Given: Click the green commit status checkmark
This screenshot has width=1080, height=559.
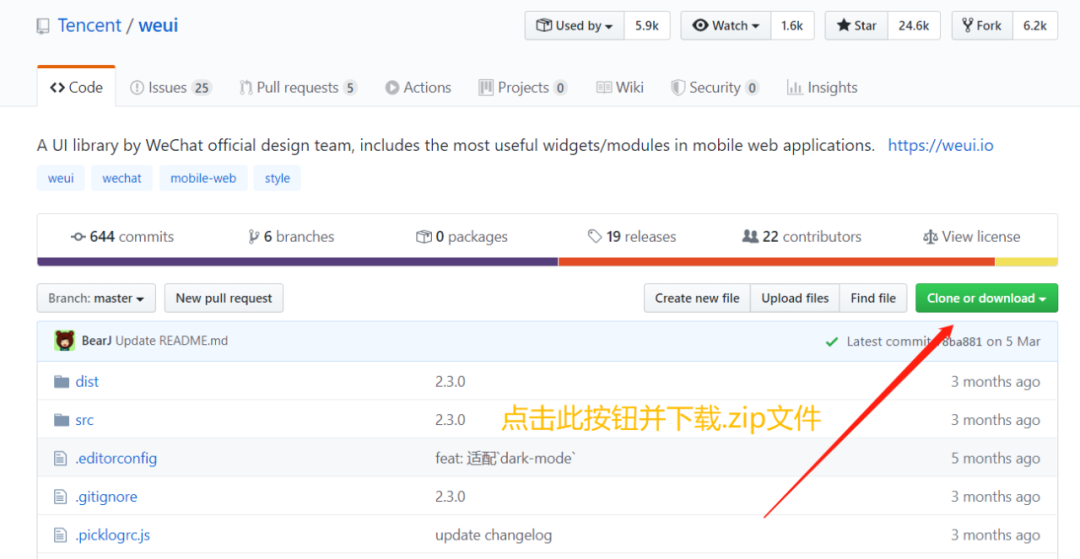Looking at the screenshot, I should [832, 341].
